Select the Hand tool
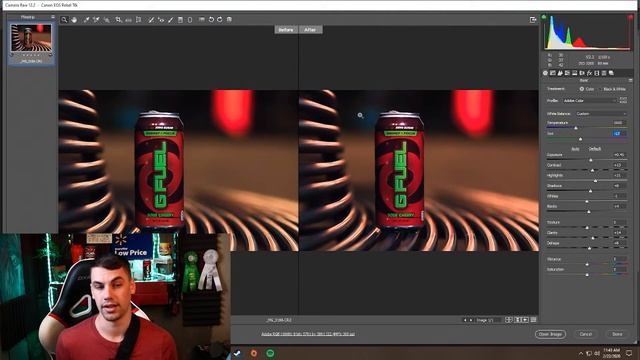 tap(74, 20)
